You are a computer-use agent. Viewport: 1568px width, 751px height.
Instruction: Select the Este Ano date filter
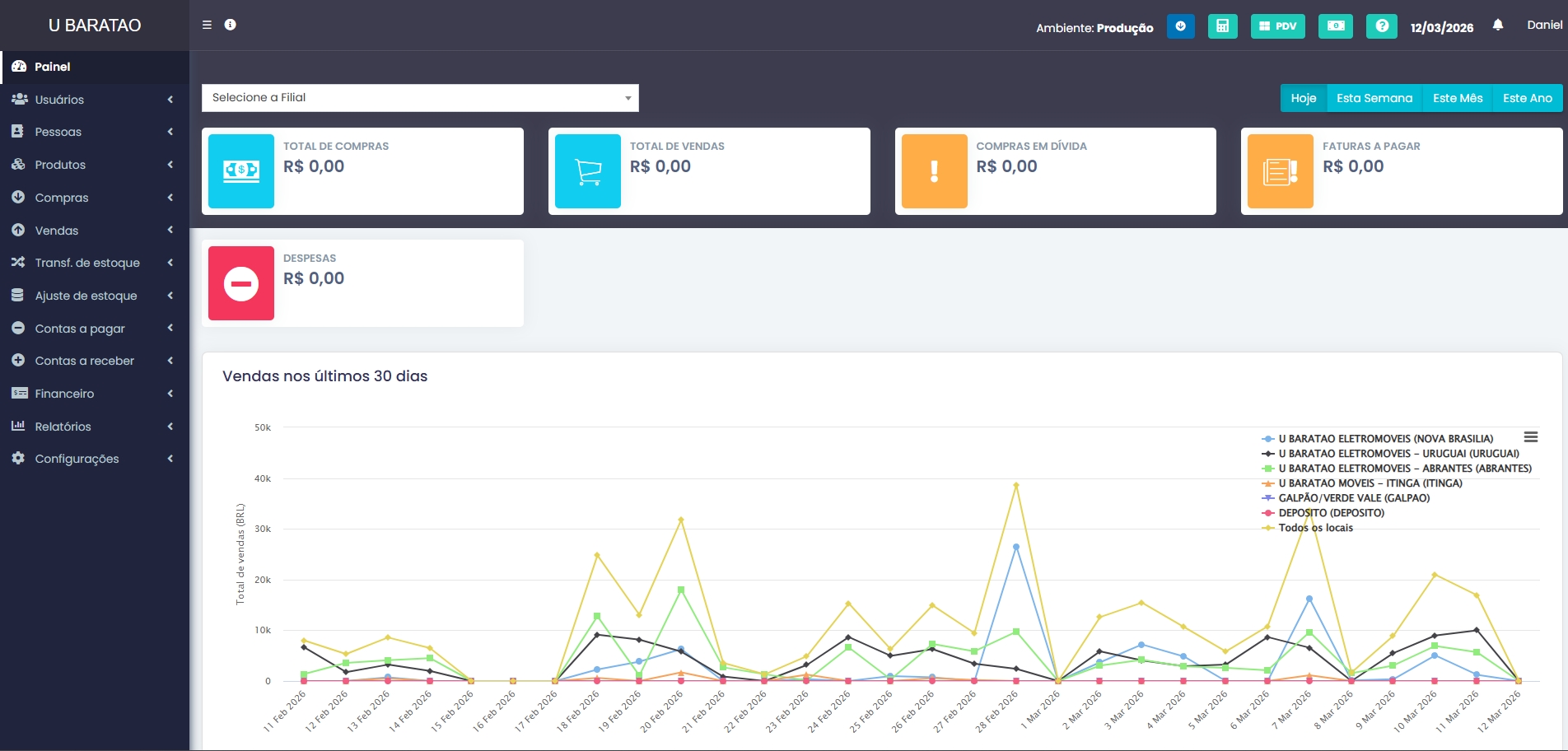tap(1527, 98)
